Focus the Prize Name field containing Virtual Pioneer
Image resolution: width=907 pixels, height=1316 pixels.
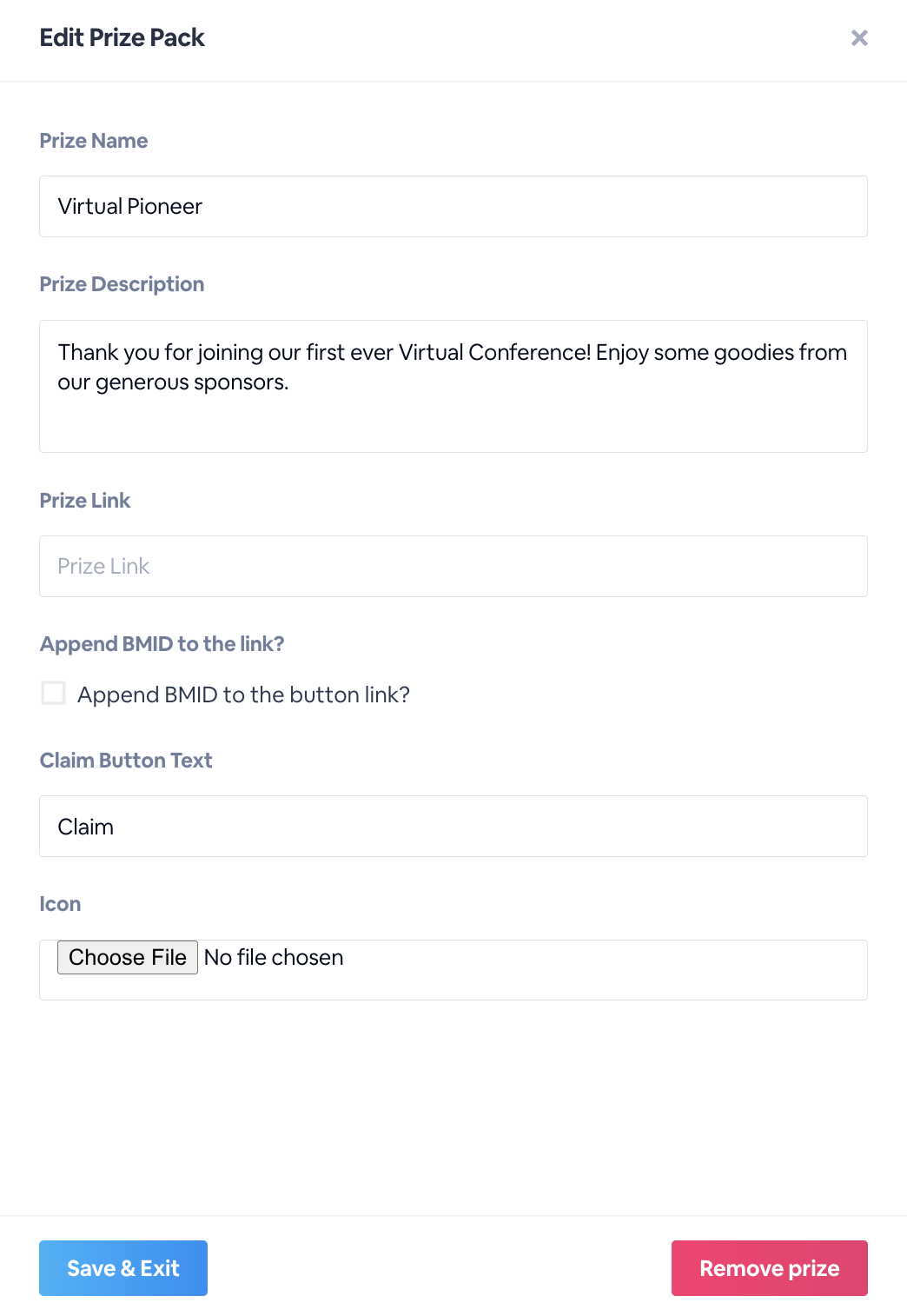tap(453, 206)
